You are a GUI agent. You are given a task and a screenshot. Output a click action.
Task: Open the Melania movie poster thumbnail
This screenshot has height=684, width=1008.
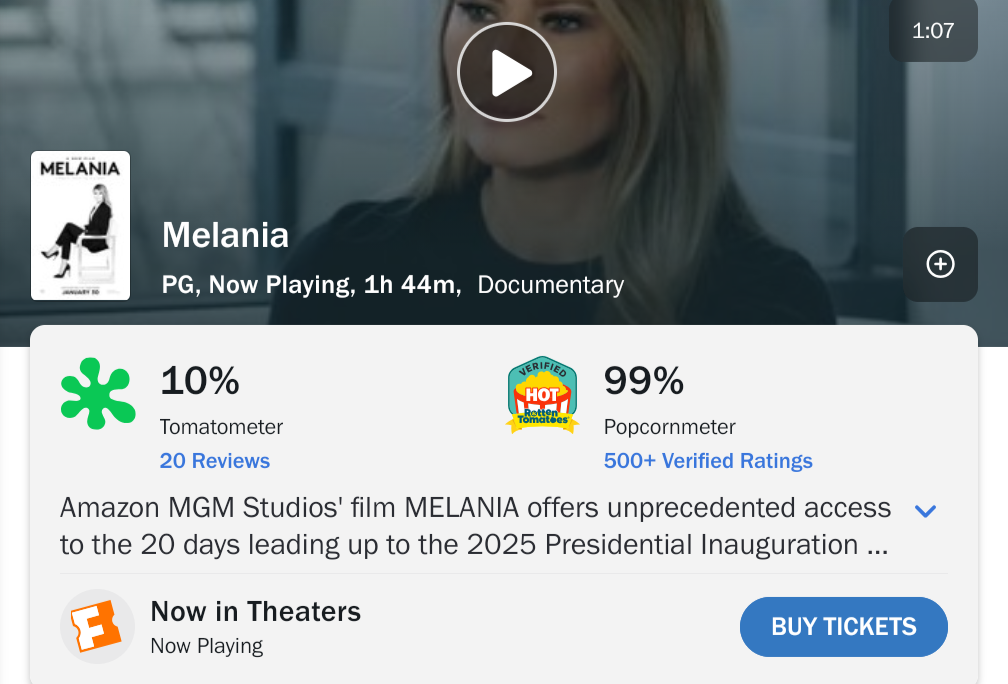(81, 225)
